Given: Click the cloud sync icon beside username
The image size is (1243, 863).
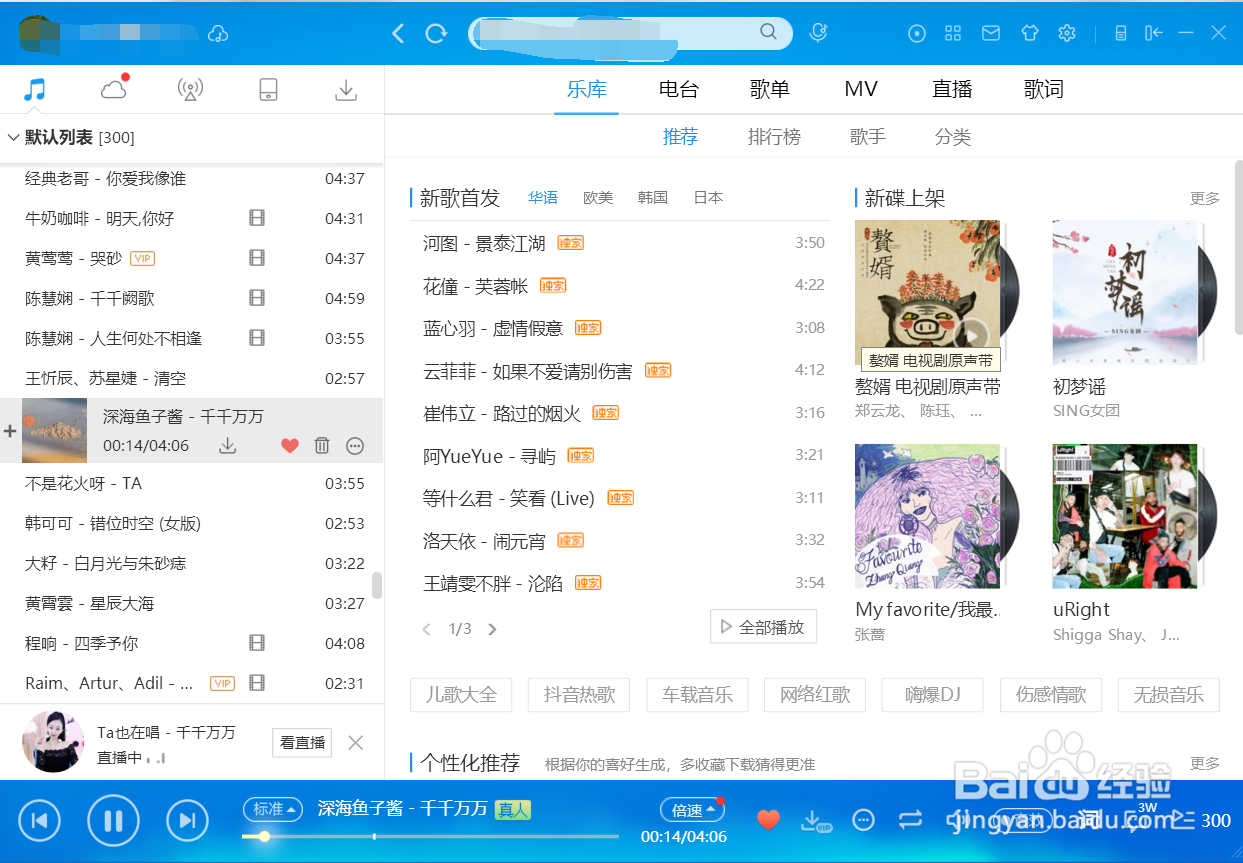Looking at the screenshot, I should tap(218, 34).
